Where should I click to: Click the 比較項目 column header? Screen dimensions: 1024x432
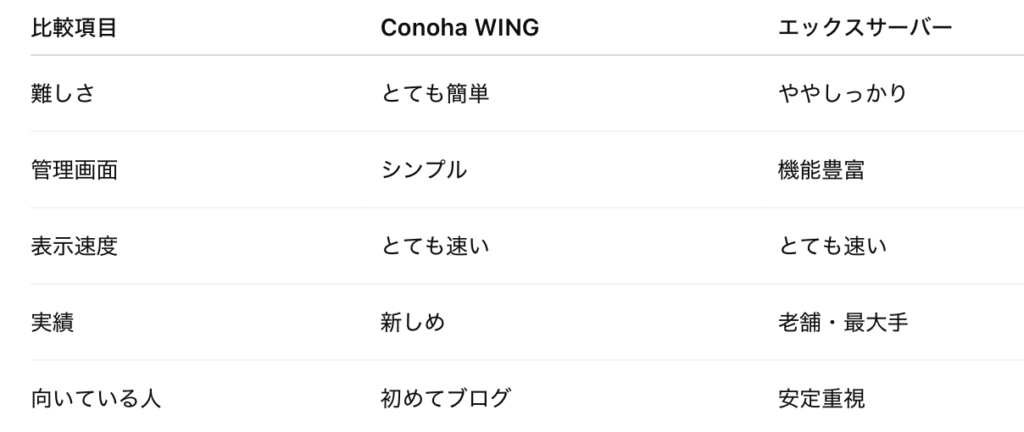(x=74, y=28)
